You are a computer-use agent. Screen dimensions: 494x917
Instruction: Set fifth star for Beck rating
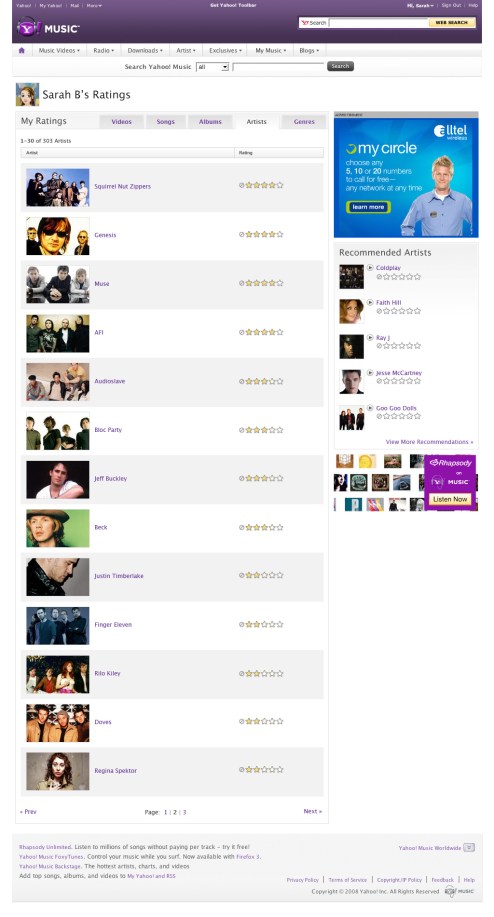point(279,527)
